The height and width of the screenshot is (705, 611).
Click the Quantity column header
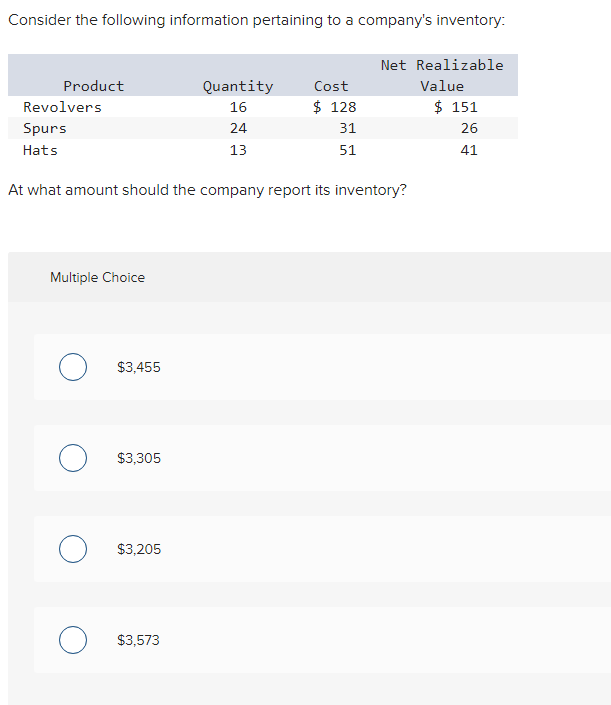coord(238,86)
